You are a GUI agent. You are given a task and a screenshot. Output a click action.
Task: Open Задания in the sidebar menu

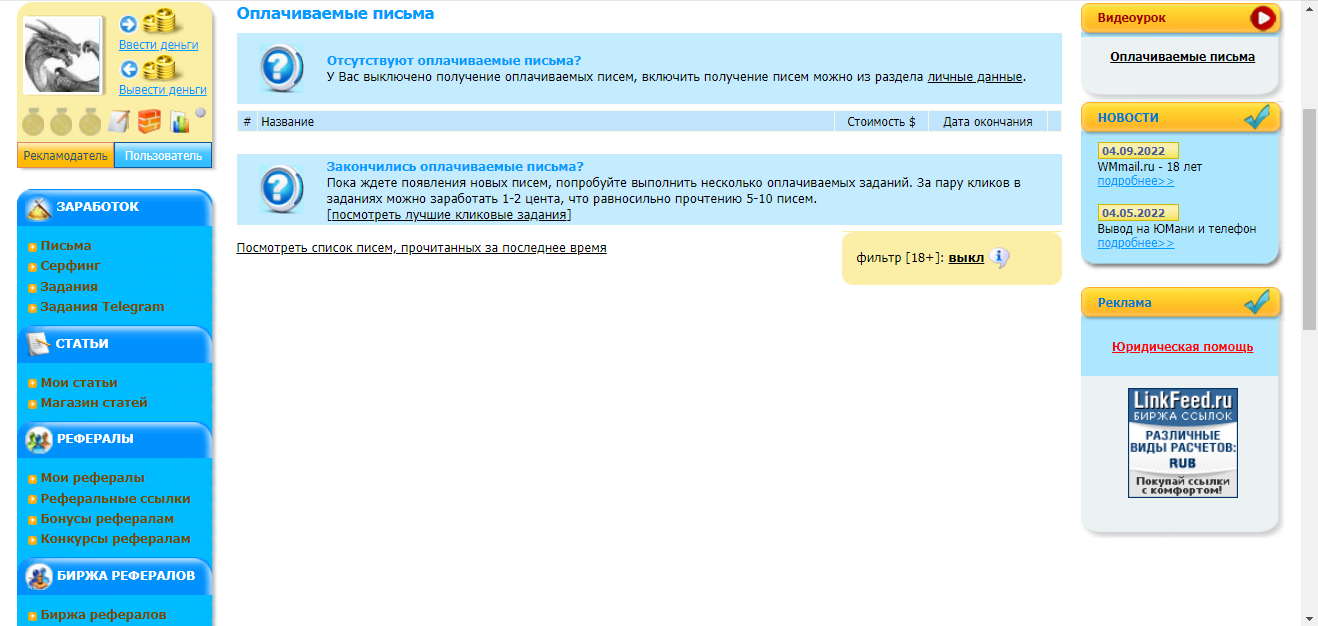69,287
